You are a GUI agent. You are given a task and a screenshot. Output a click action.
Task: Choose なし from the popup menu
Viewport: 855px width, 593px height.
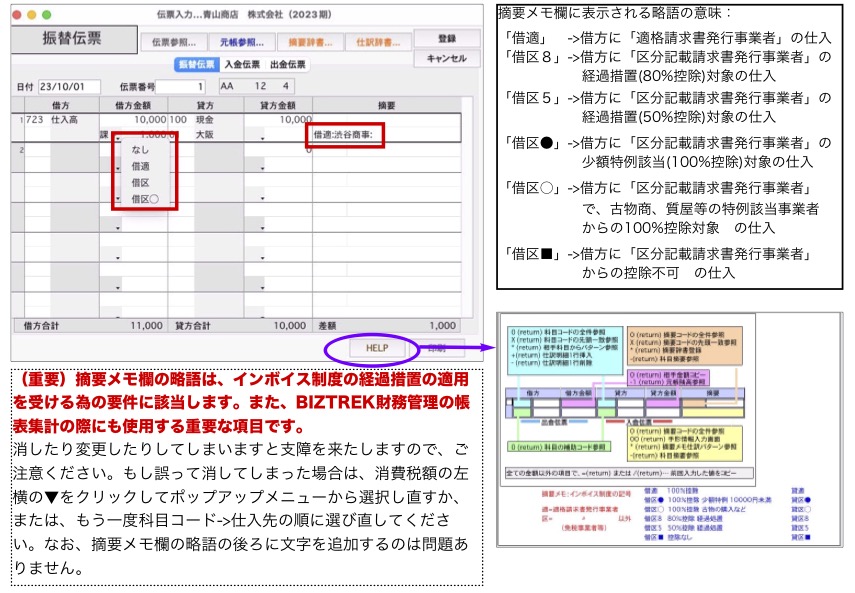[140, 150]
